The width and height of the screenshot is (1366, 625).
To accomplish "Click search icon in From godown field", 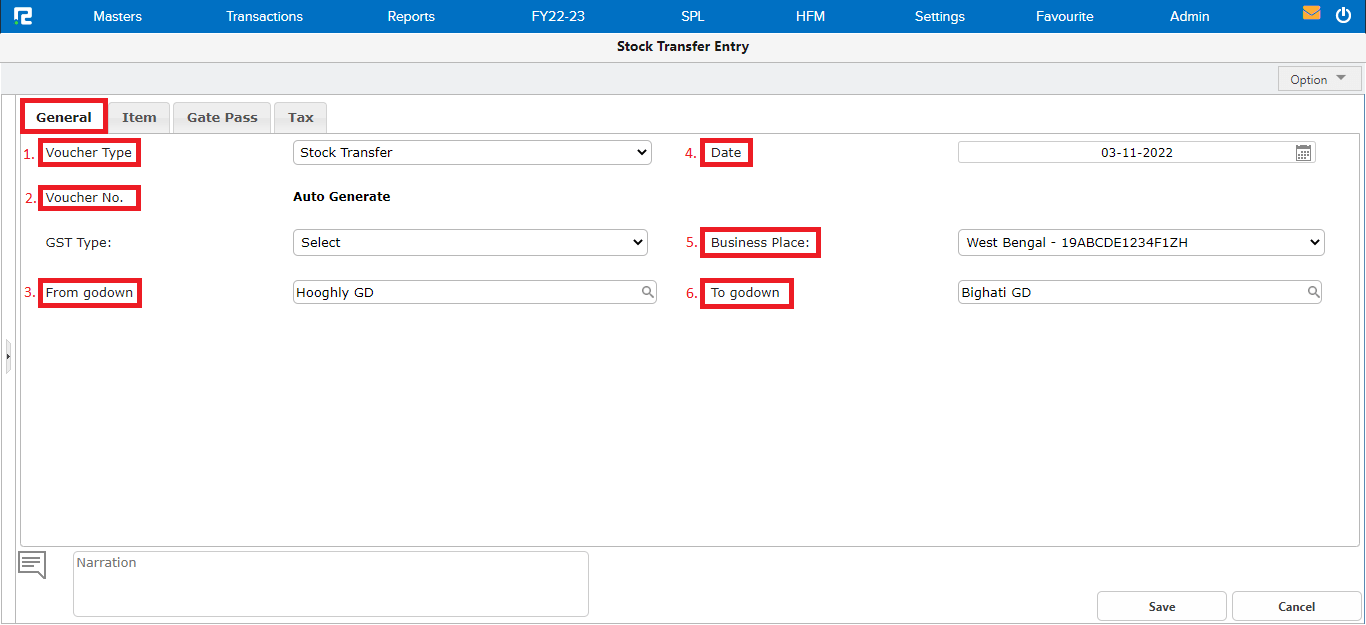I will [x=648, y=292].
